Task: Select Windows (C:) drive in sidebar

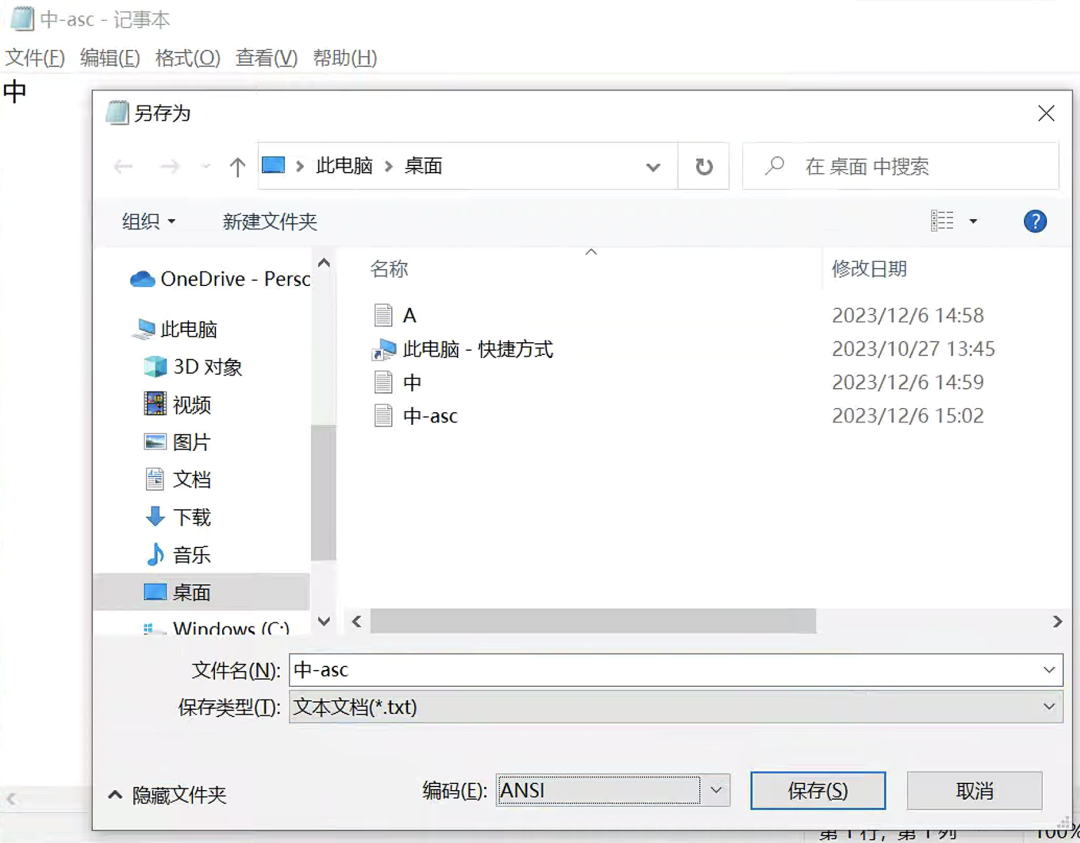Action: [216, 627]
